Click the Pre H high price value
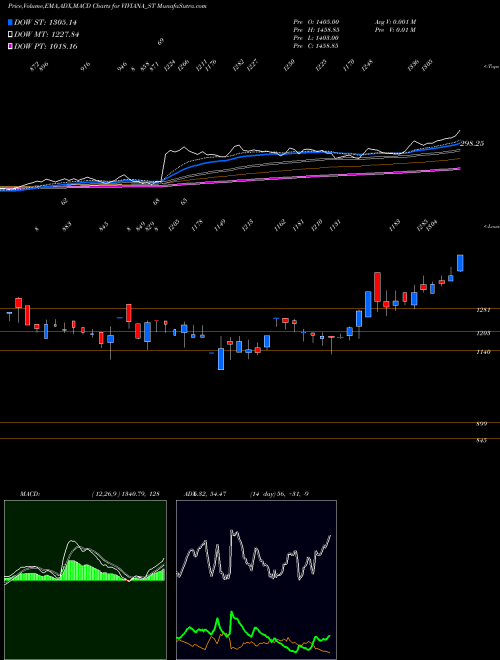The width and height of the screenshot is (500, 660). (x=329, y=30)
